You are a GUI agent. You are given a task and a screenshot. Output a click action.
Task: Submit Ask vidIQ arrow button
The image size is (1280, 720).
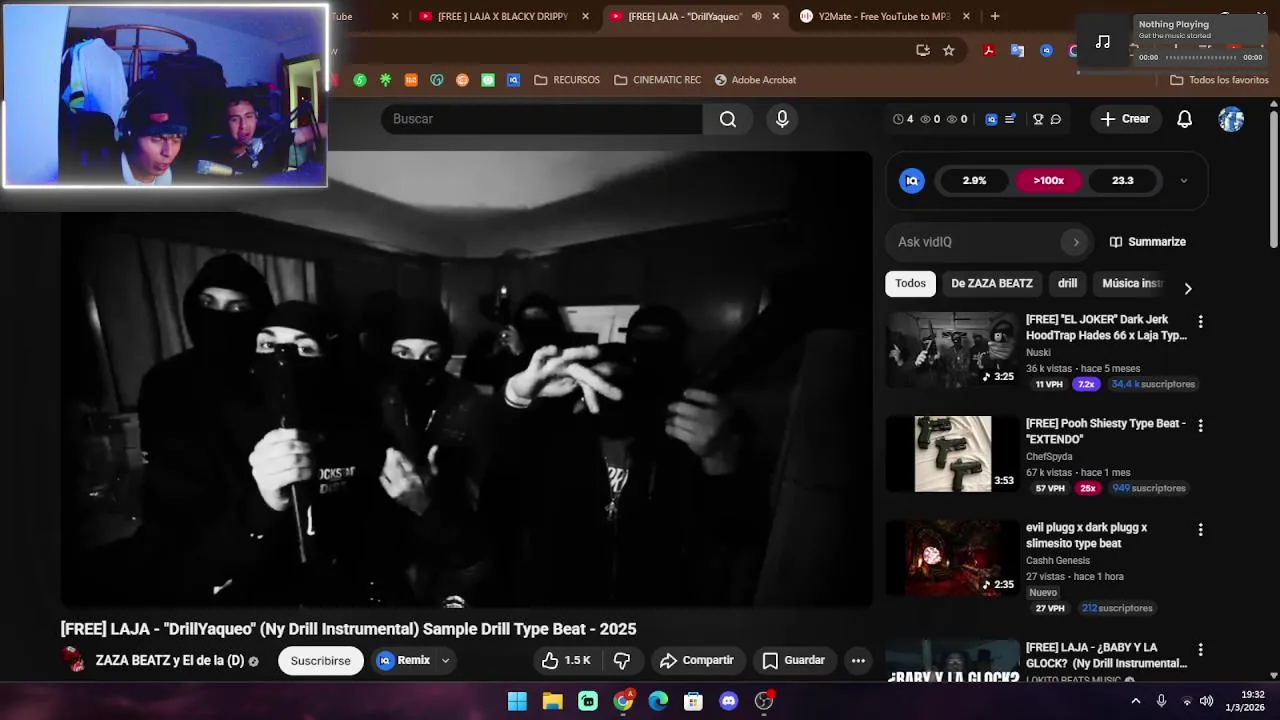pos(1076,242)
